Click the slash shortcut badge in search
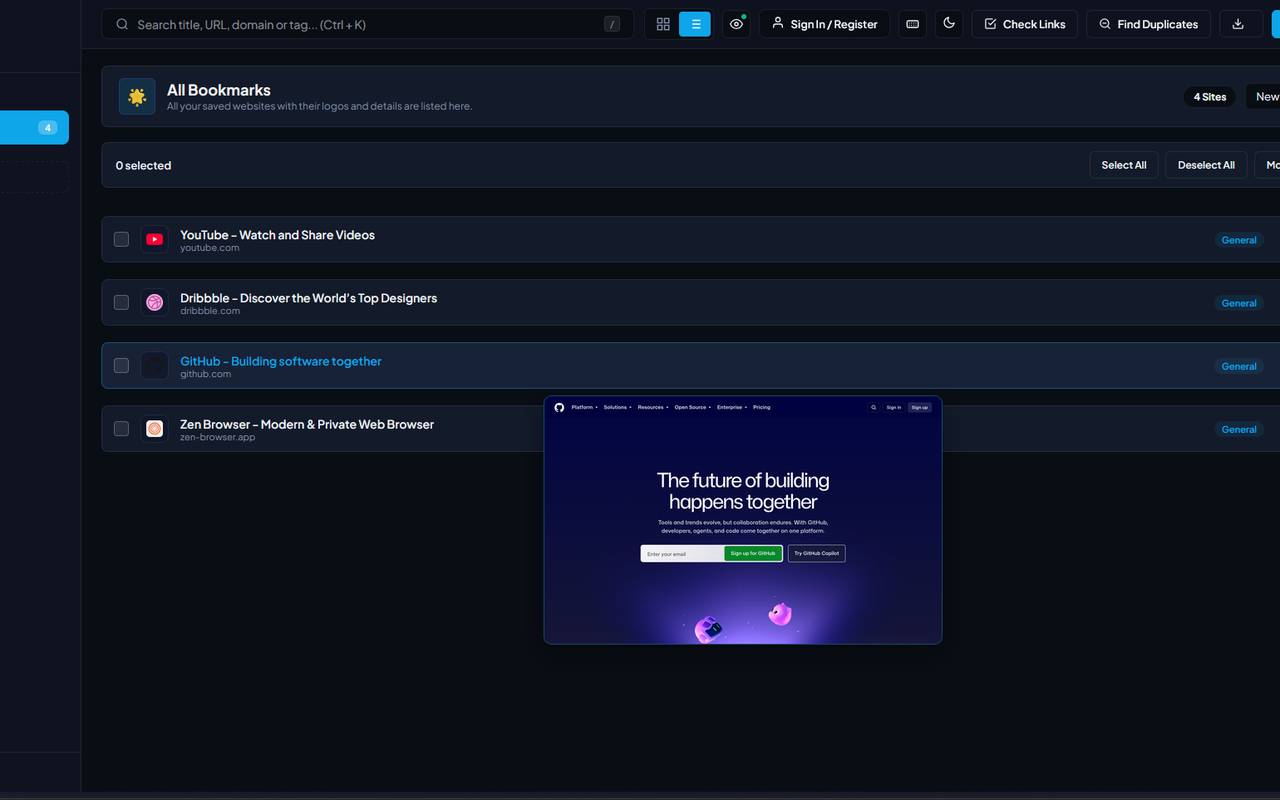The width and height of the screenshot is (1280, 800). (612, 24)
